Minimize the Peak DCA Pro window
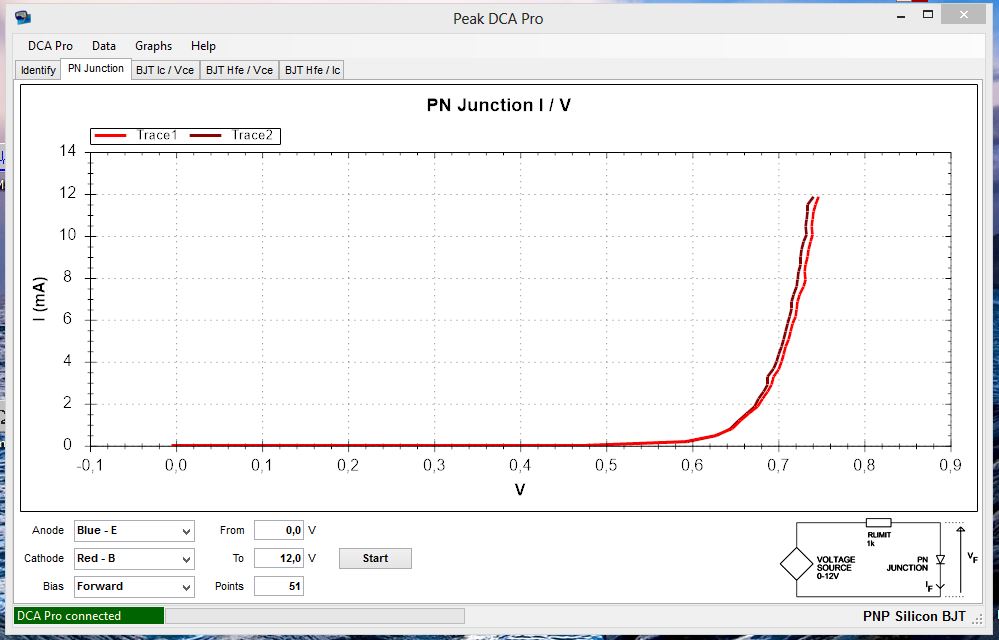 click(x=901, y=16)
